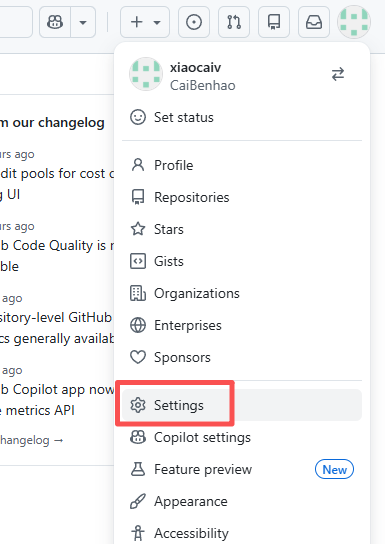Click the user avatar in header
385x544 pixels.
(354, 22)
